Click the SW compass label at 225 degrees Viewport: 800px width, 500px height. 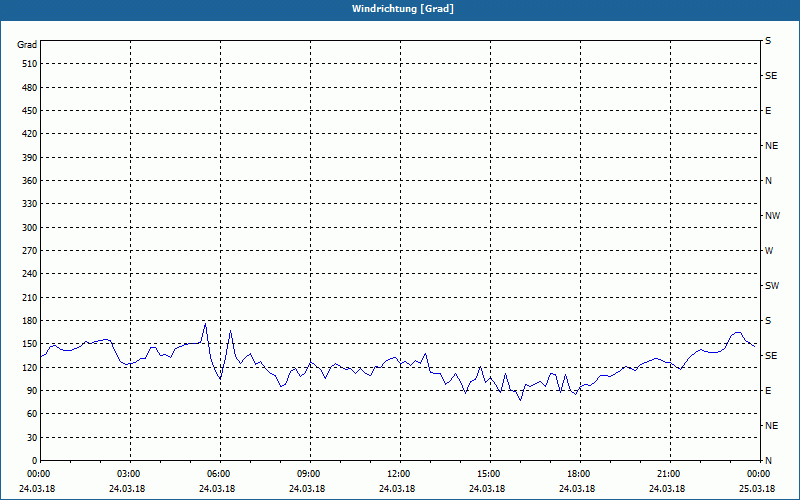tap(772, 286)
